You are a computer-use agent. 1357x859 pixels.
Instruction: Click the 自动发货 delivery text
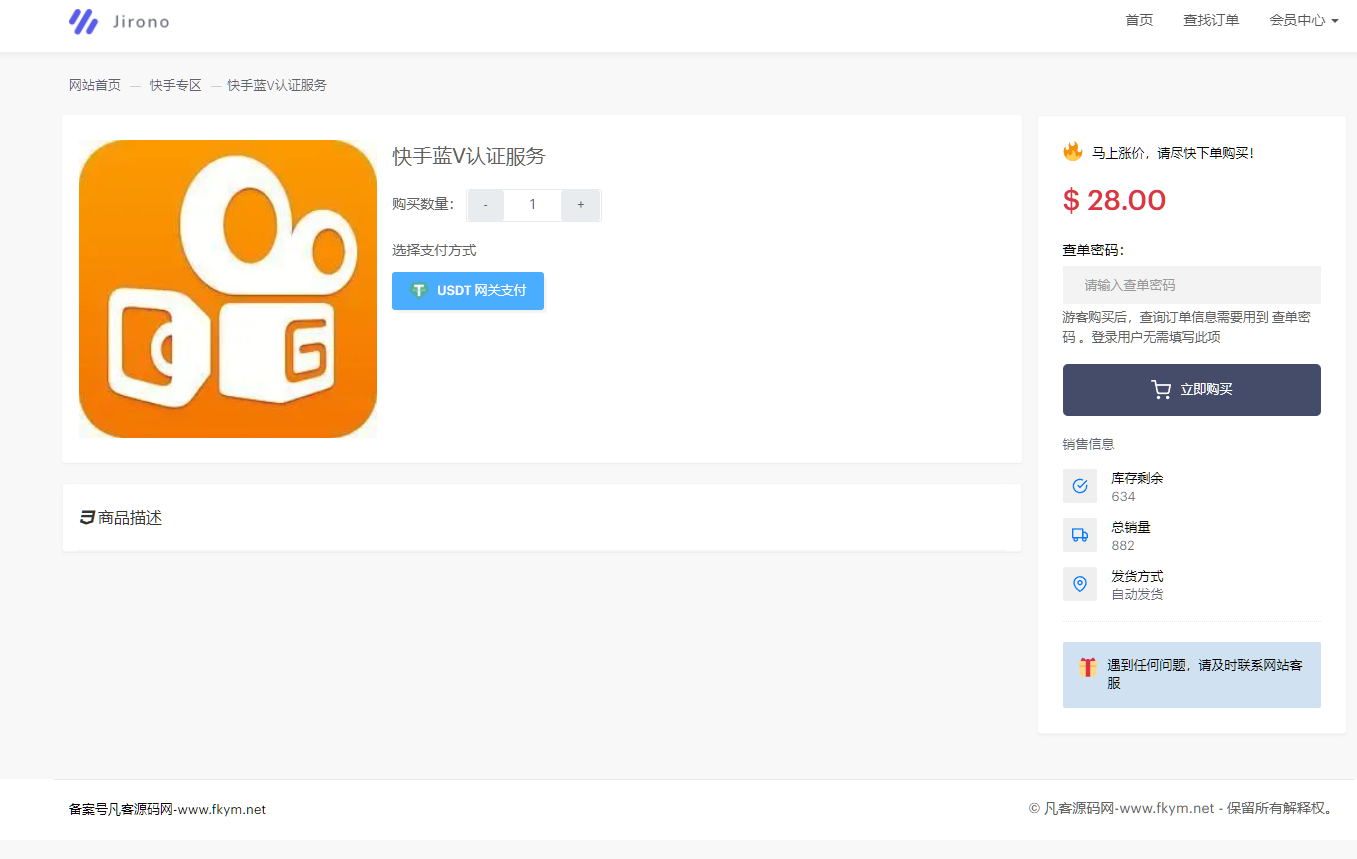[x=1138, y=594]
